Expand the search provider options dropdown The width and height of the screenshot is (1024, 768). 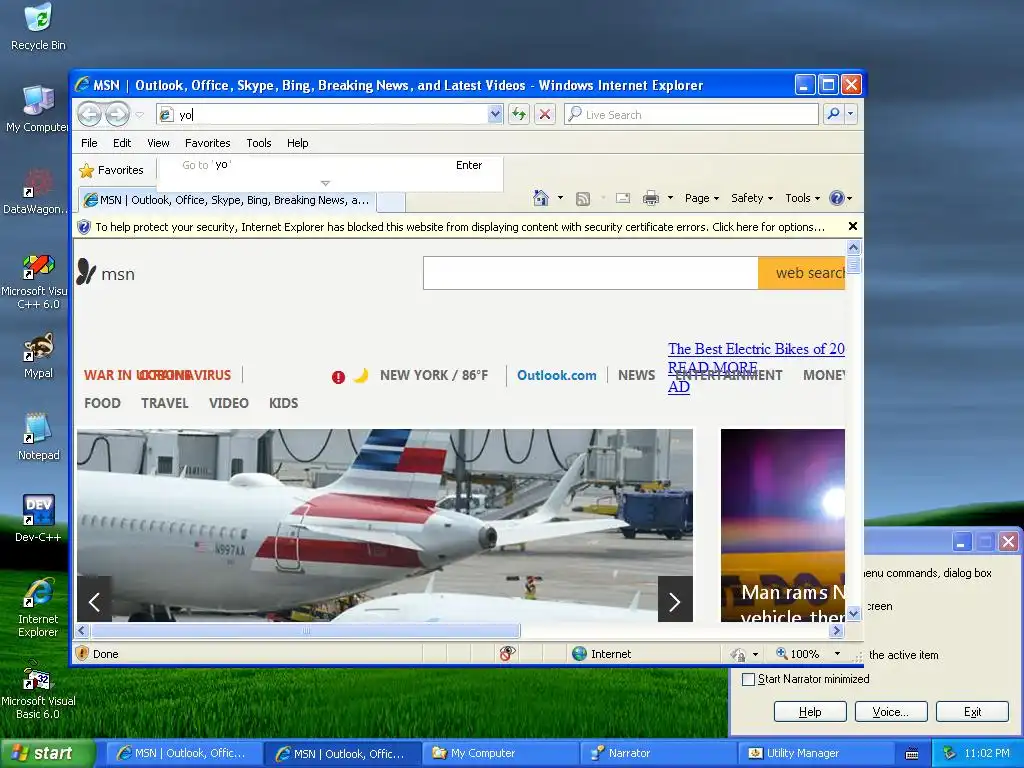850,114
